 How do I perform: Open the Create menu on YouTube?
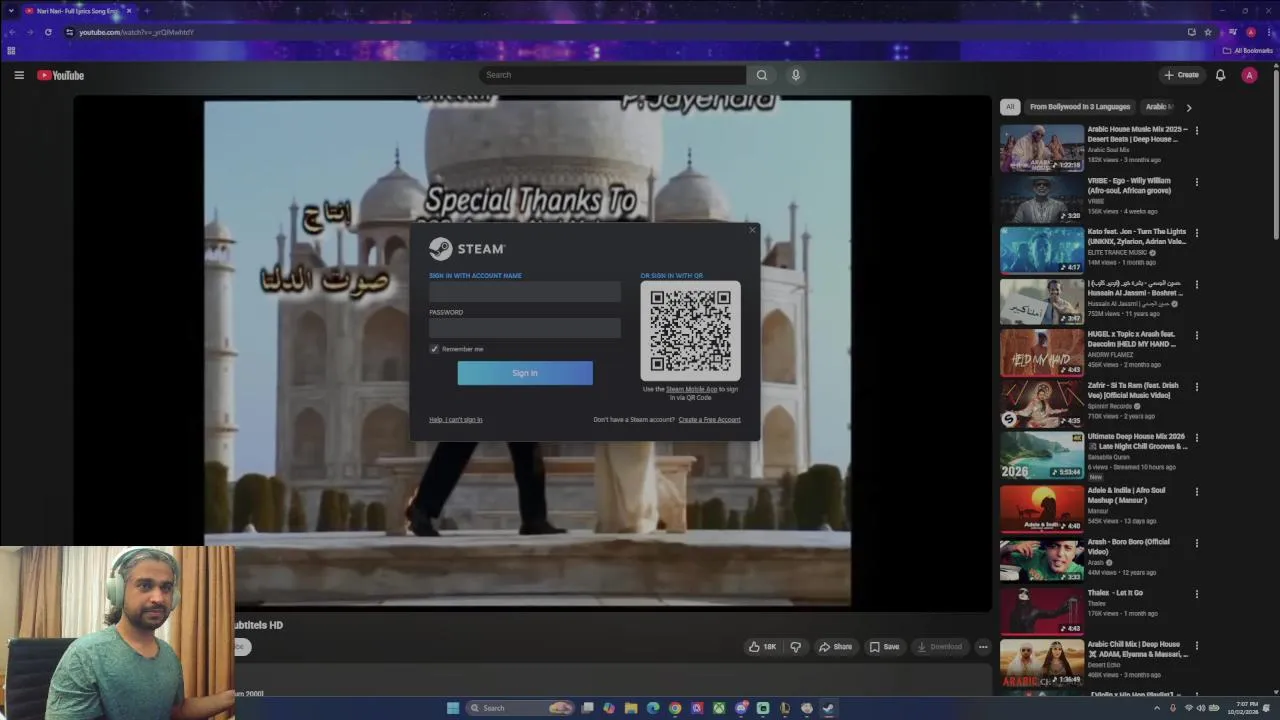(1181, 75)
